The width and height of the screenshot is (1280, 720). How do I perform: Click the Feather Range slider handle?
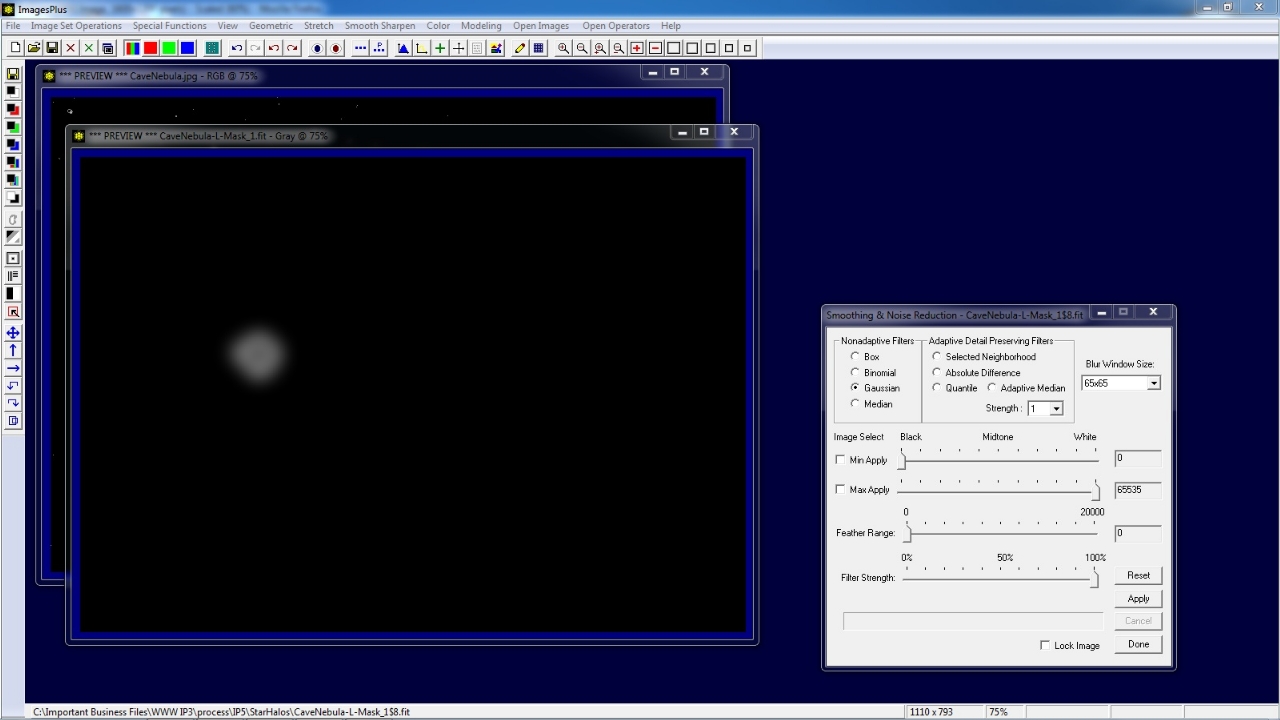908,533
